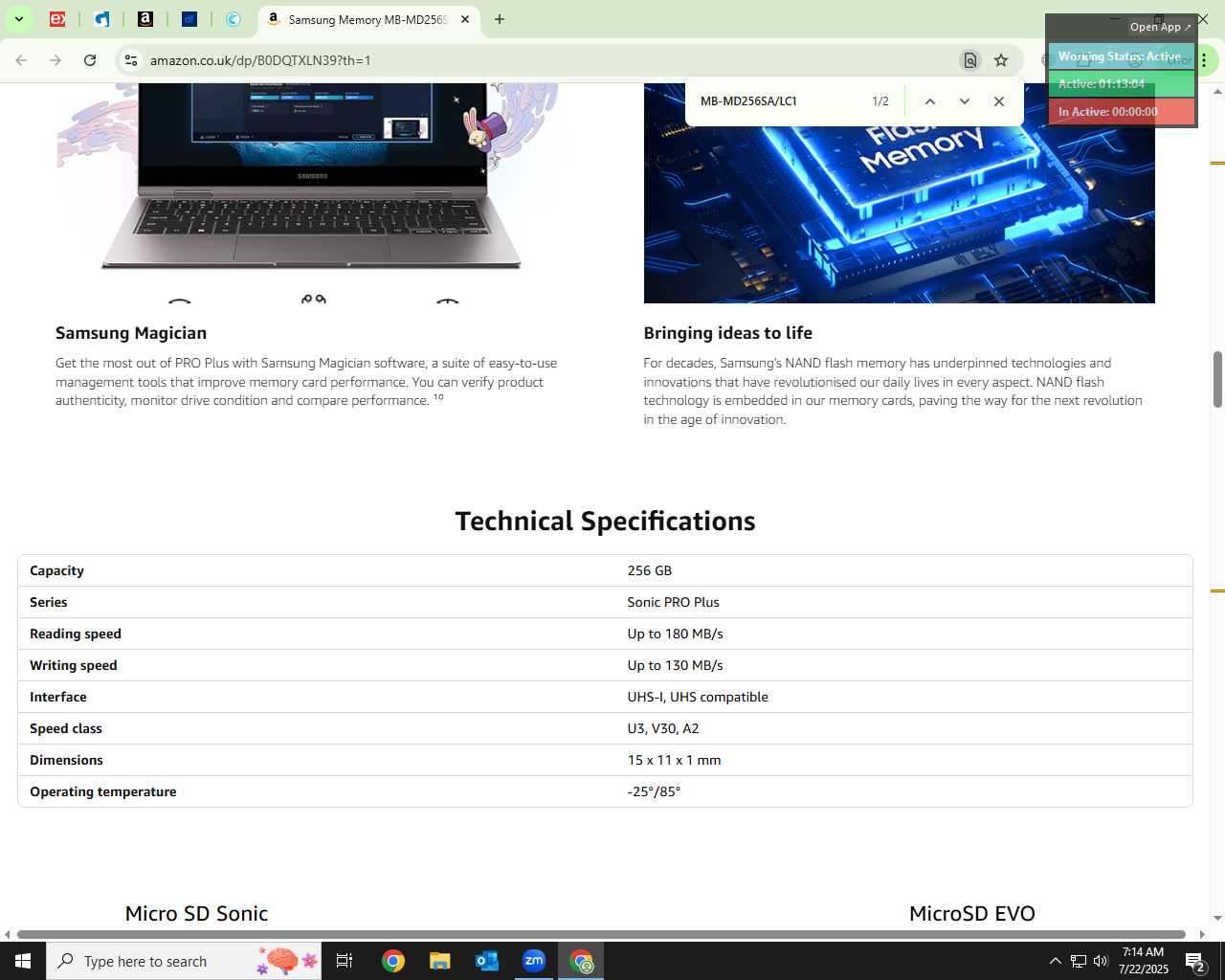The height and width of the screenshot is (980, 1225).
Task: Show hidden system tray icons
Action: coord(1055,961)
